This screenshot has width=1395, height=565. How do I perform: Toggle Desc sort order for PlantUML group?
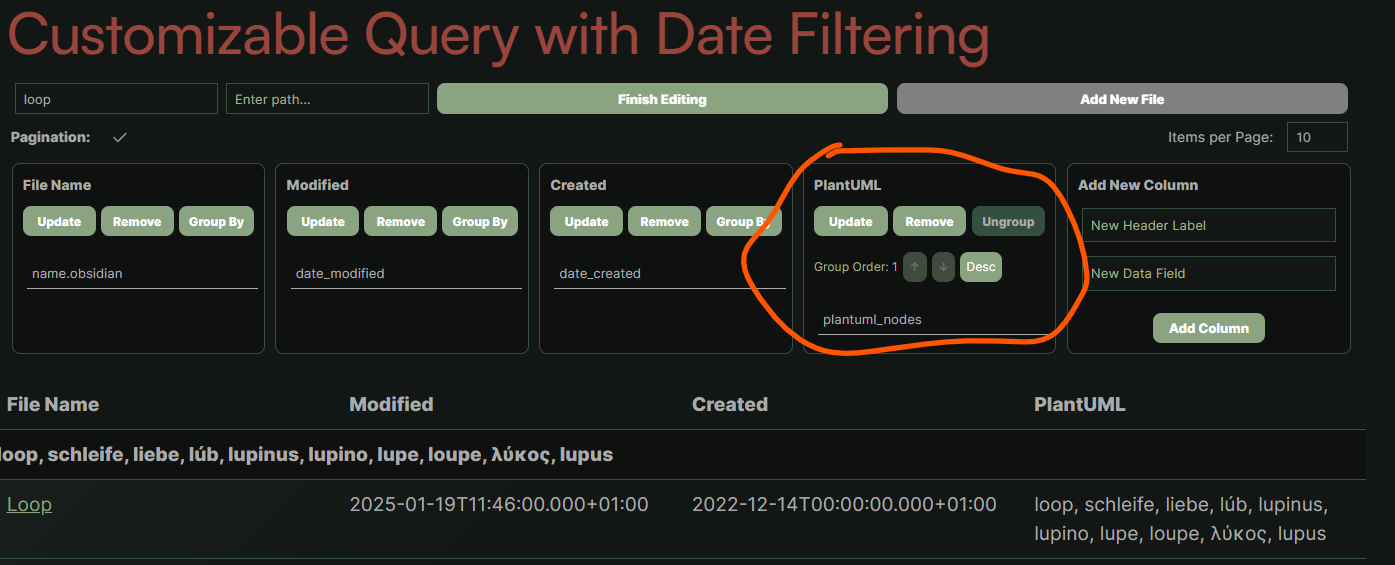tap(980, 268)
